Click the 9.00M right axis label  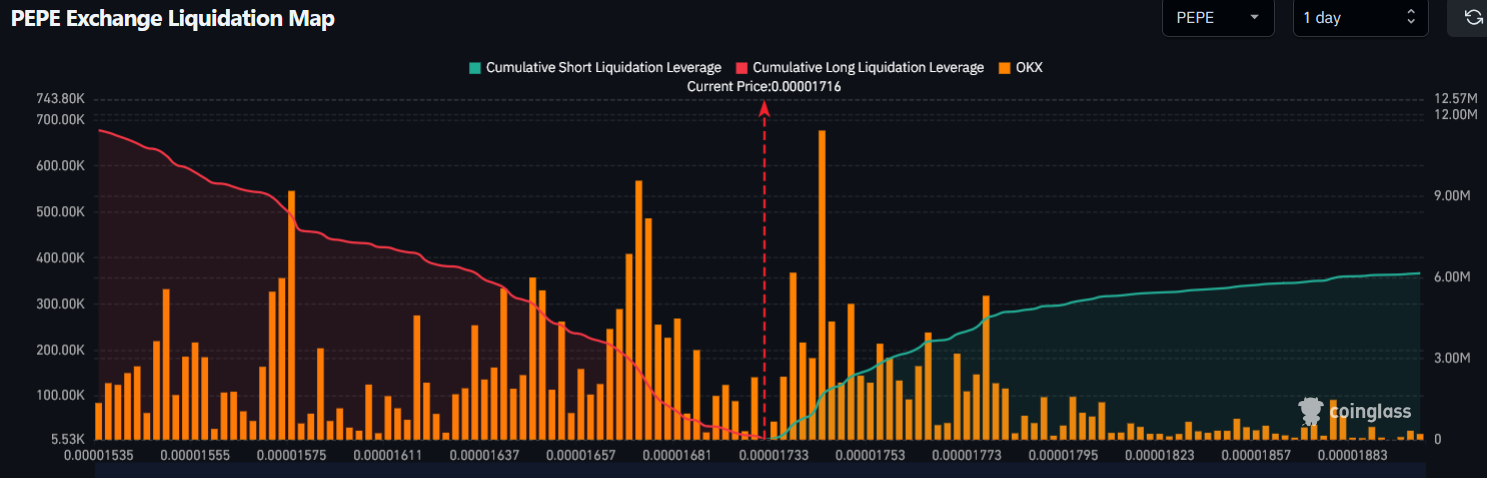pos(1451,196)
